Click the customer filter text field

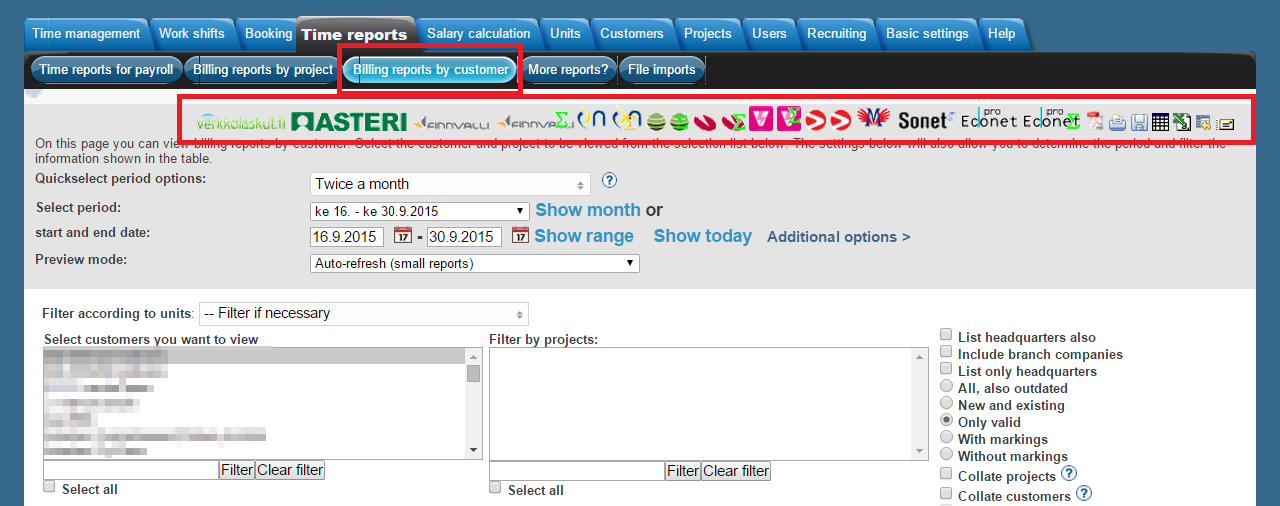[x=131, y=471]
